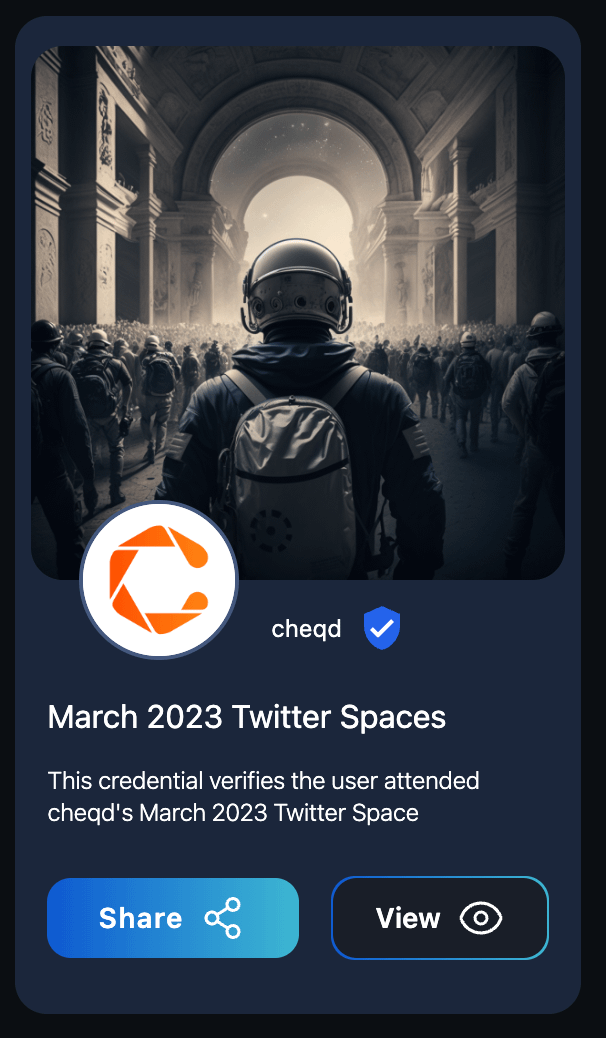Click the white checkmark inside the shield
The width and height of the screenshot is (606, 1038).
coord(381,628)
